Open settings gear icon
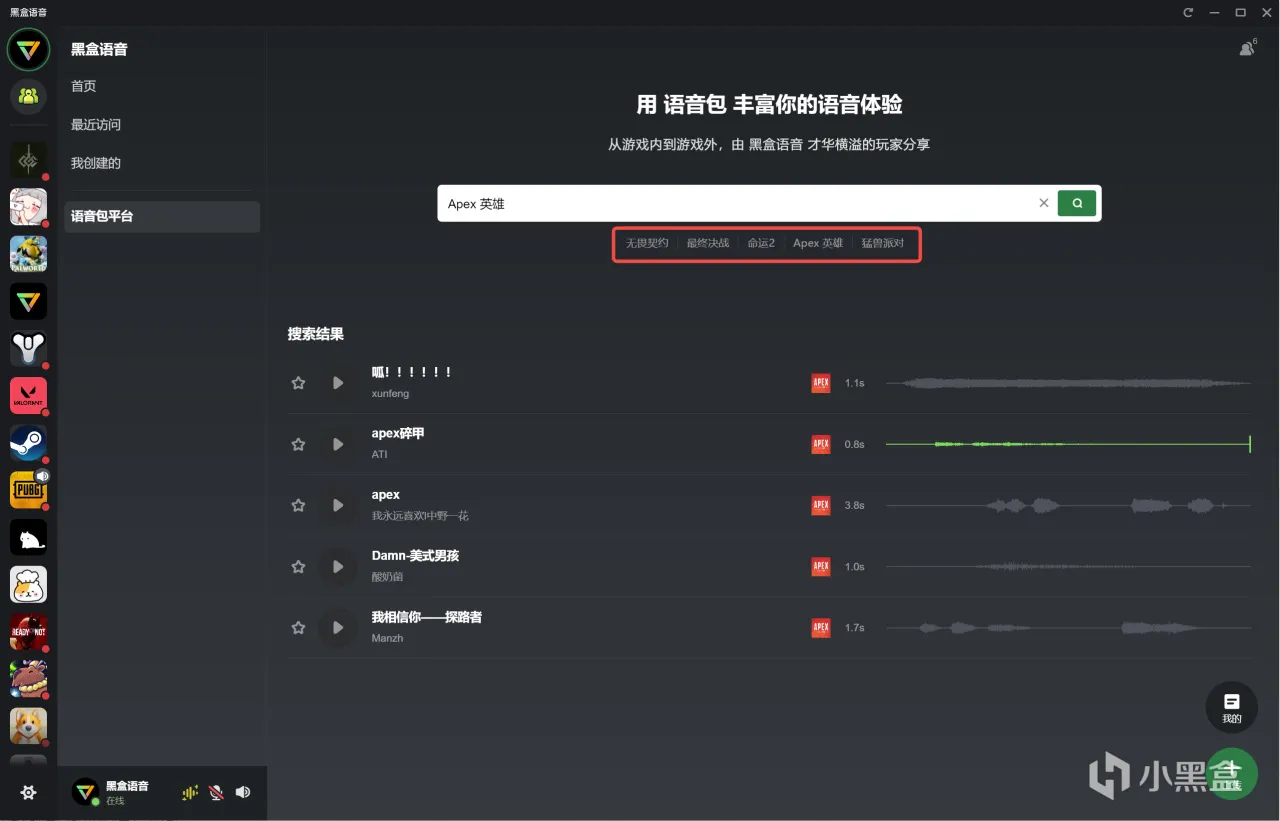1280x821 pixels. coord(28,792)
